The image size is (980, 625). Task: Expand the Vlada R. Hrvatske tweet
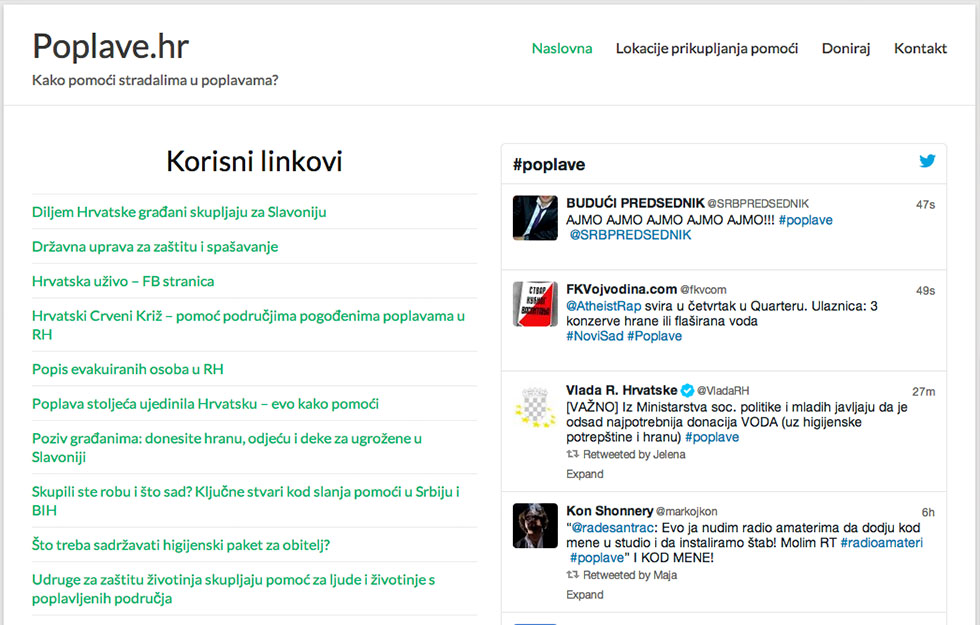tap(585, 474)
